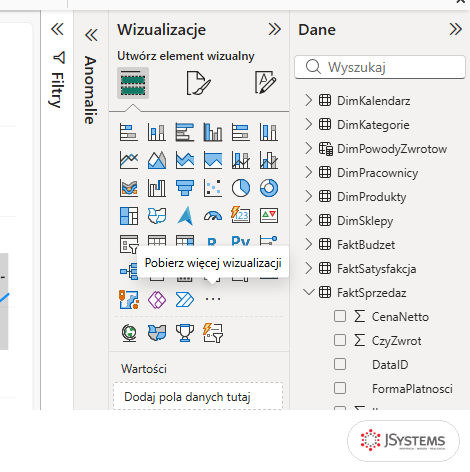This screenshot has width=470, height=472.
Task: Select the slicer visual
Action: pos(129,244)
